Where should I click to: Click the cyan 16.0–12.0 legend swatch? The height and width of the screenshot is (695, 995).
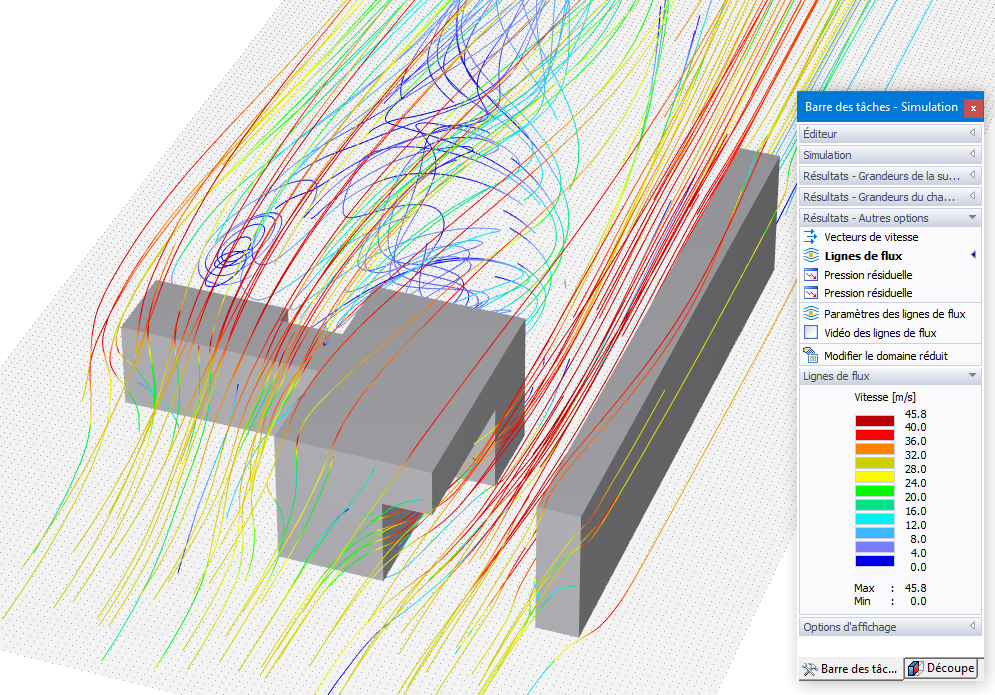coord(874,519)
